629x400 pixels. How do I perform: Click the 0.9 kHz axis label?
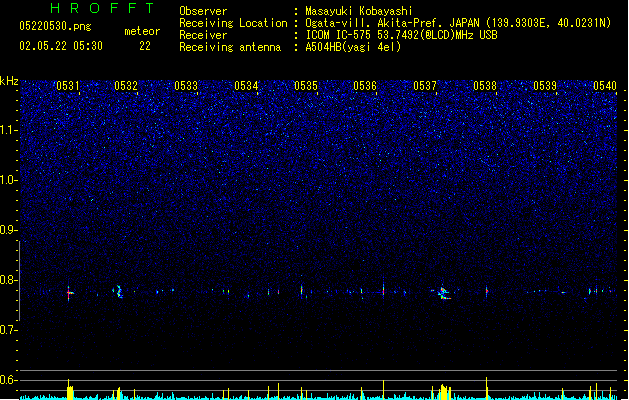click(x=9, y=230)
